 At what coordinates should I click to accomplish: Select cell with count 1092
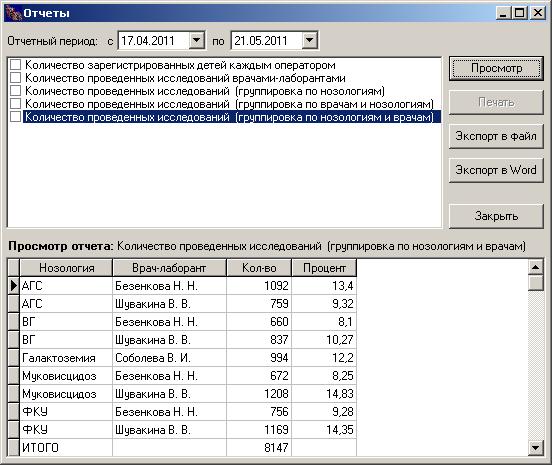[259, 285]
